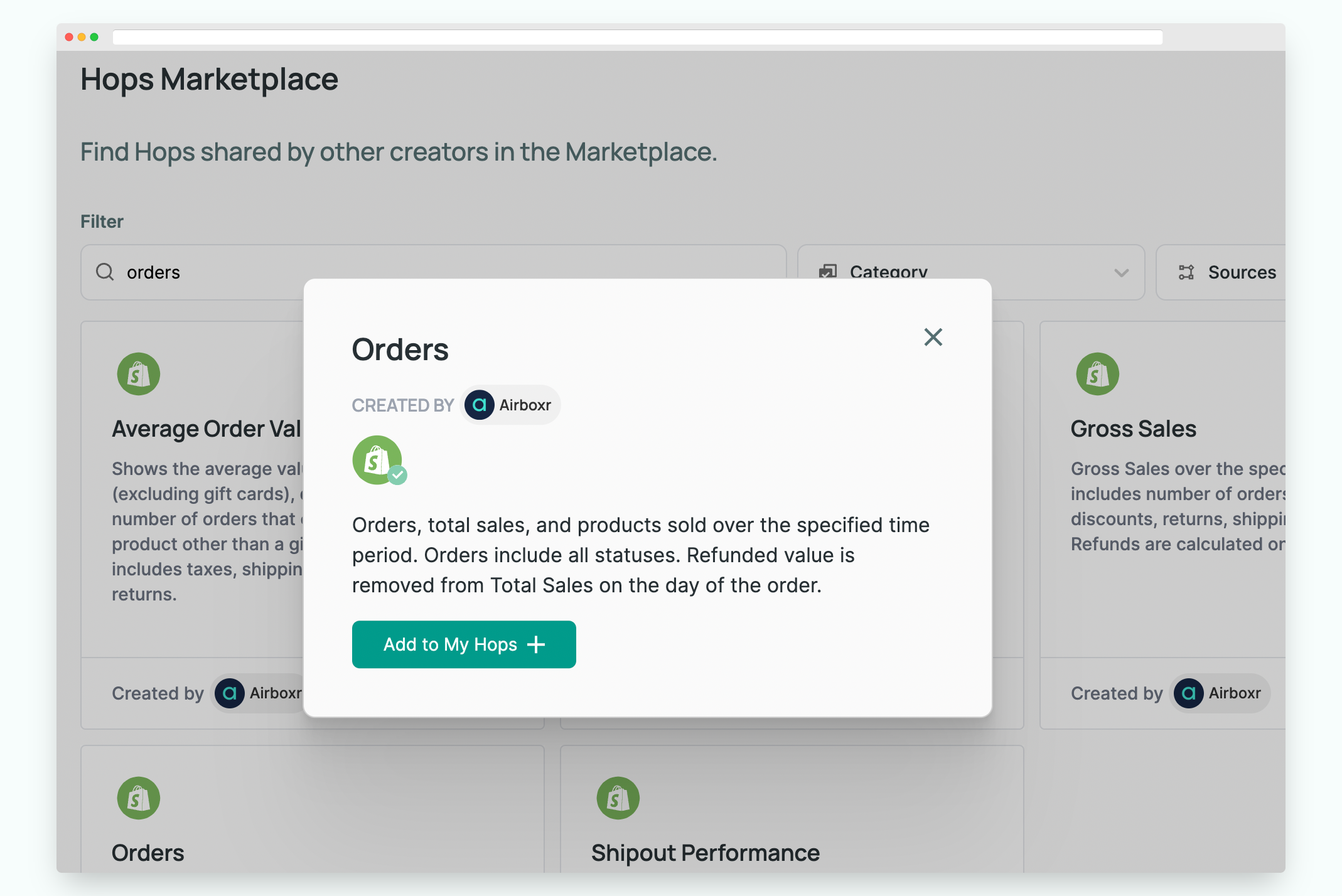Click the Shopify icon on Gross Sales card
The image size is (1342, 896).
pyautogui.click(x=1097, y=374)
